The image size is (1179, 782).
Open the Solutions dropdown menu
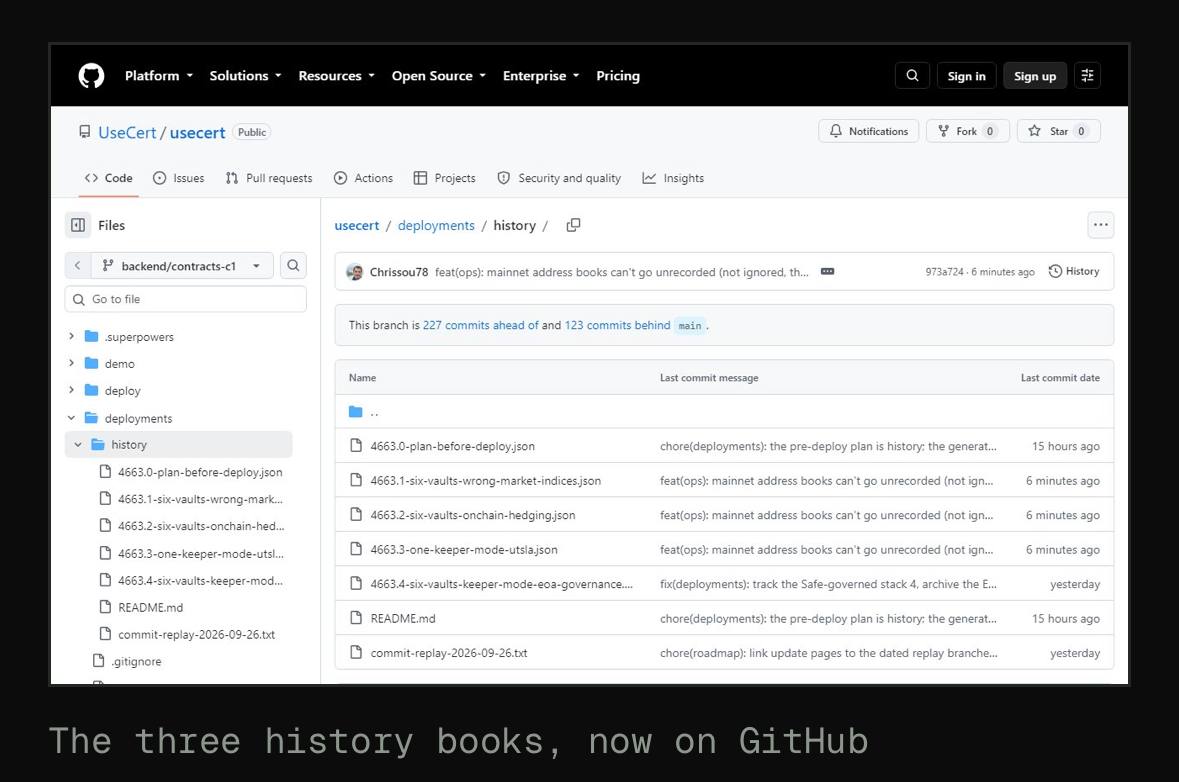tap(246, 76)
